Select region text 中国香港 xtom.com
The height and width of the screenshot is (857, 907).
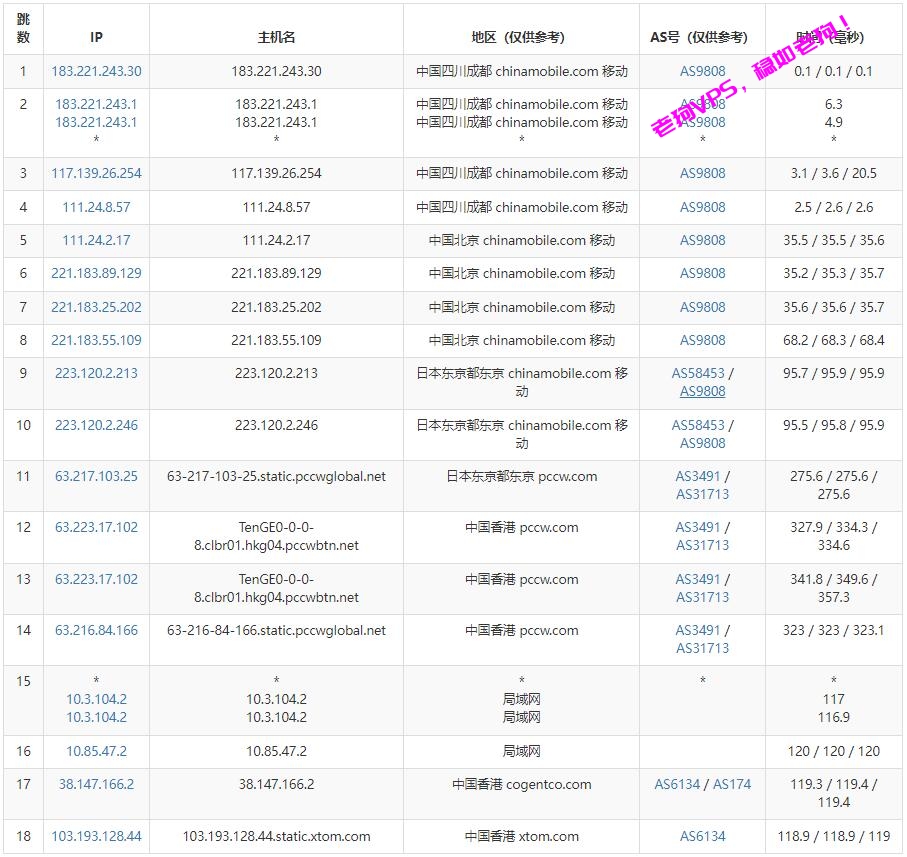point(521,836)
